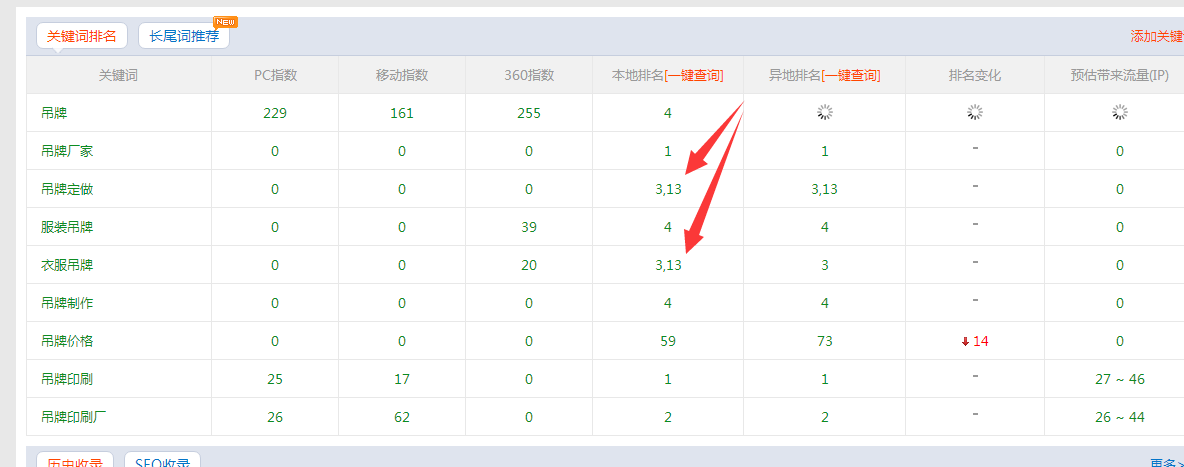Click the keyword 吊牌印刷厂
The height and width of the screenshot is (467, 1184).
[x=74, y=417]
